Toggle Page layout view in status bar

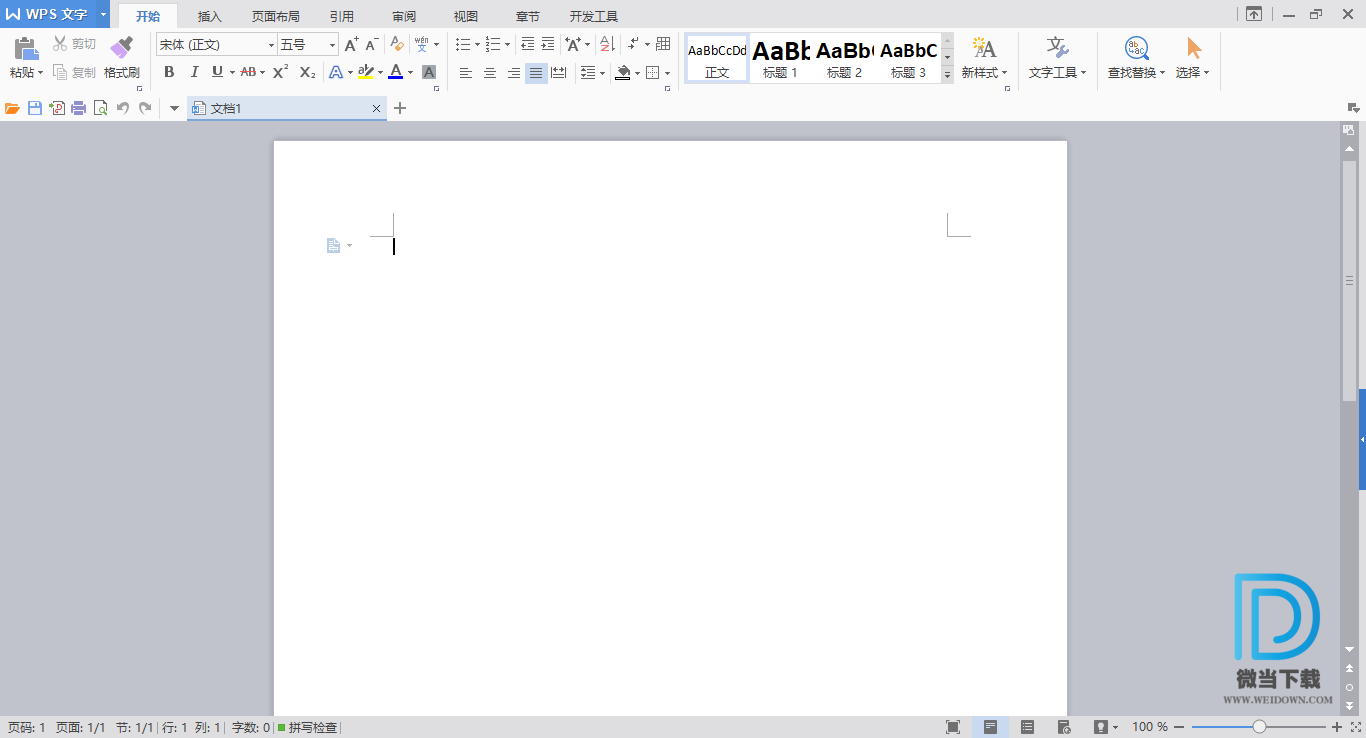(990, 727)
